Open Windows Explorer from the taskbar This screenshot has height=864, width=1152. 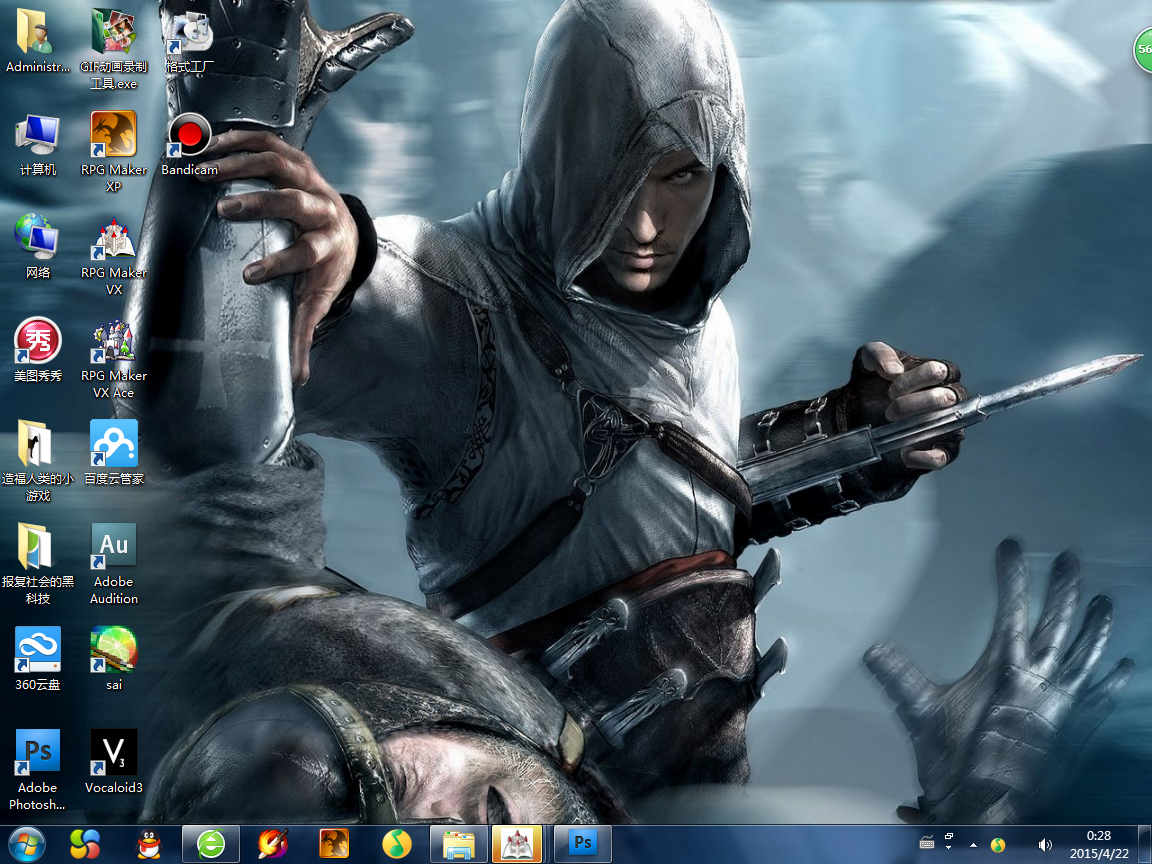pyautogui.click(x=458, y=844)
